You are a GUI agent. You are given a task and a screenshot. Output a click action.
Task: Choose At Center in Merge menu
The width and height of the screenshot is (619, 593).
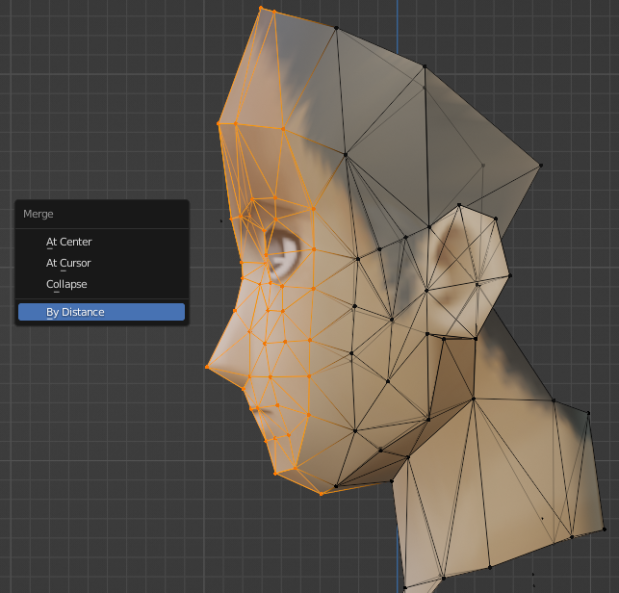(101, 242)
